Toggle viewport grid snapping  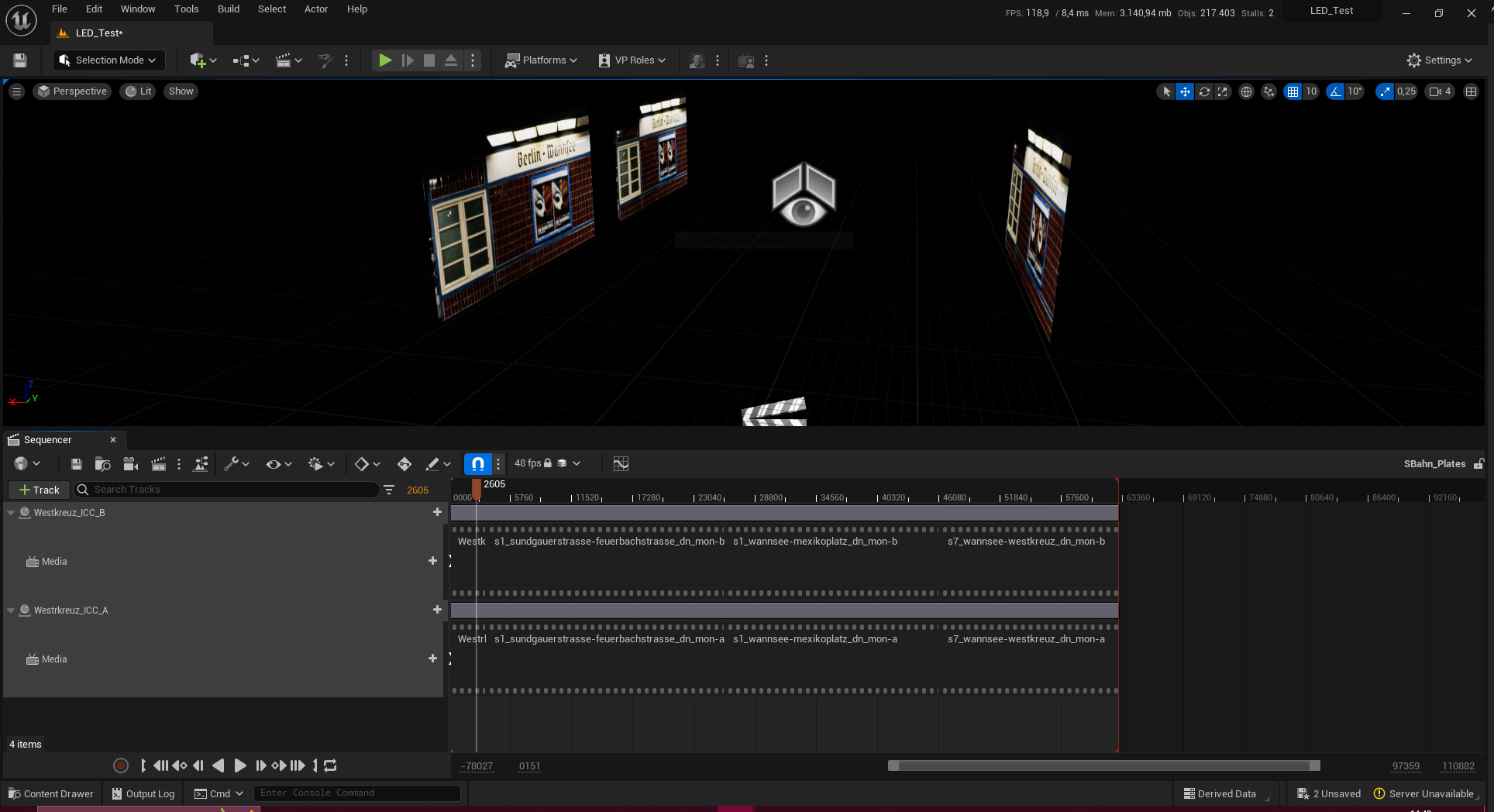click(1293, 91)
